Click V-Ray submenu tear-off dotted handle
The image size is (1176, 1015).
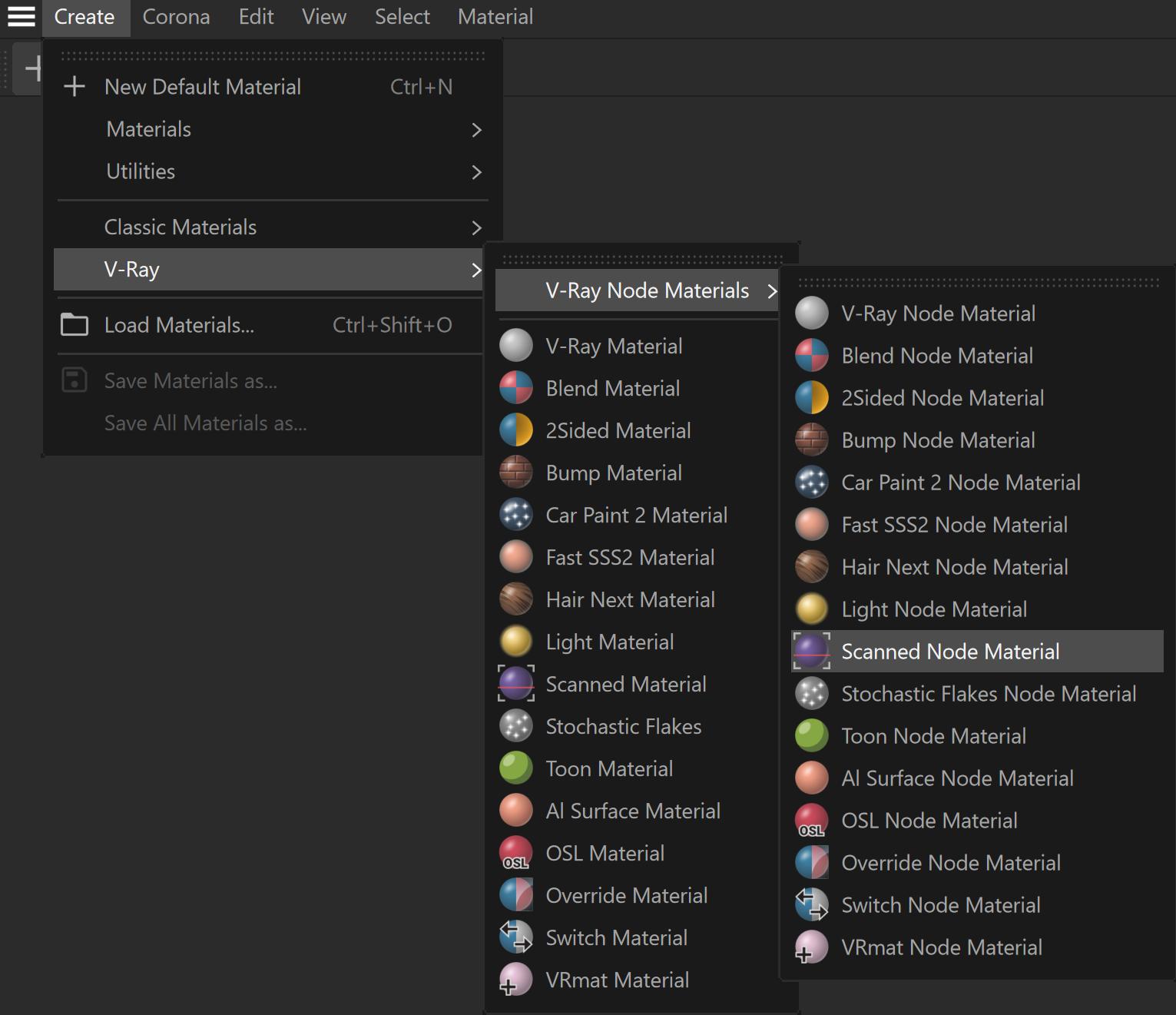pos(642,259)
